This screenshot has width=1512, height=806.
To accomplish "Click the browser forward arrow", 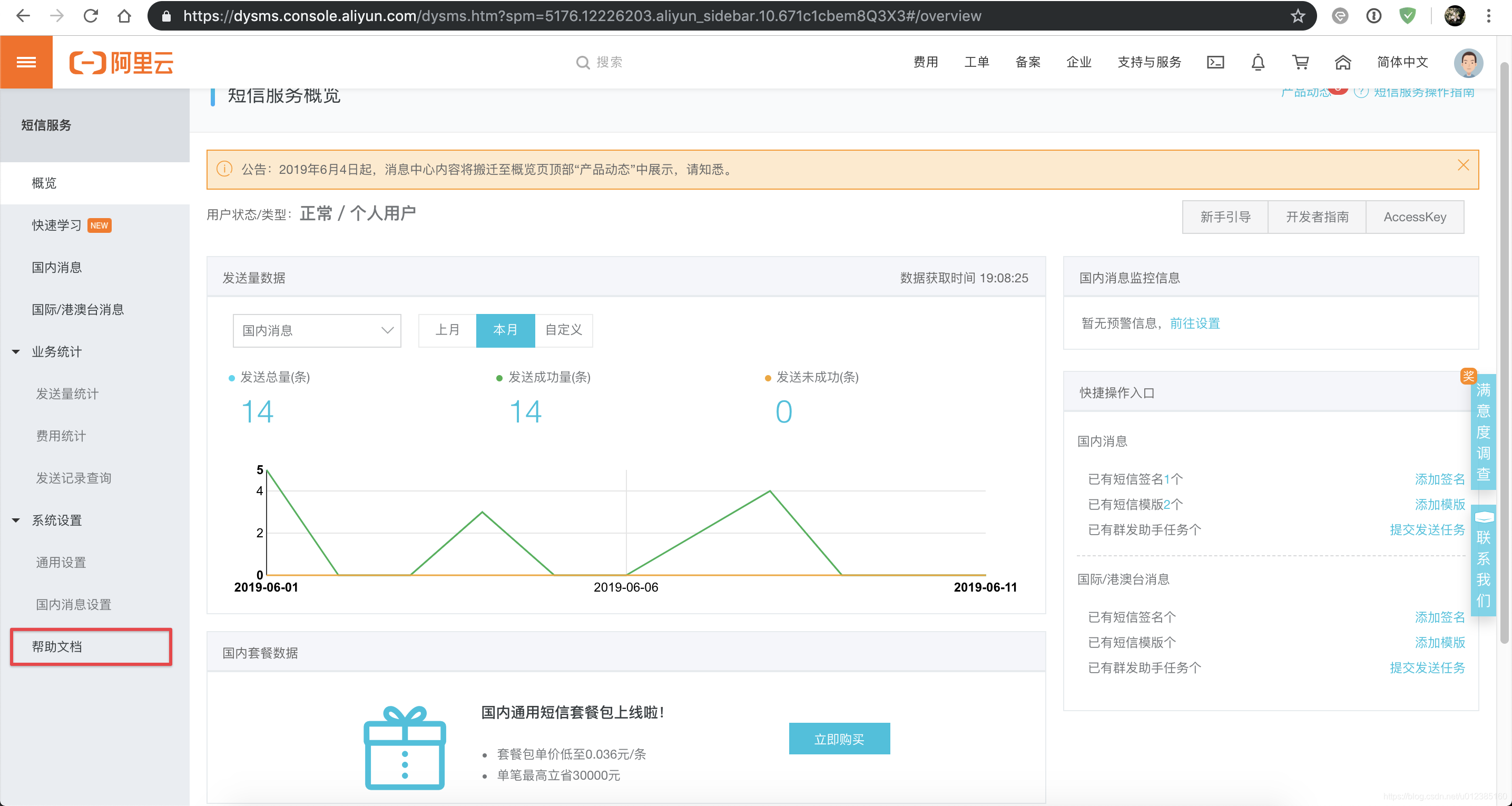I will pyautogui.click(x=57, y=16).
